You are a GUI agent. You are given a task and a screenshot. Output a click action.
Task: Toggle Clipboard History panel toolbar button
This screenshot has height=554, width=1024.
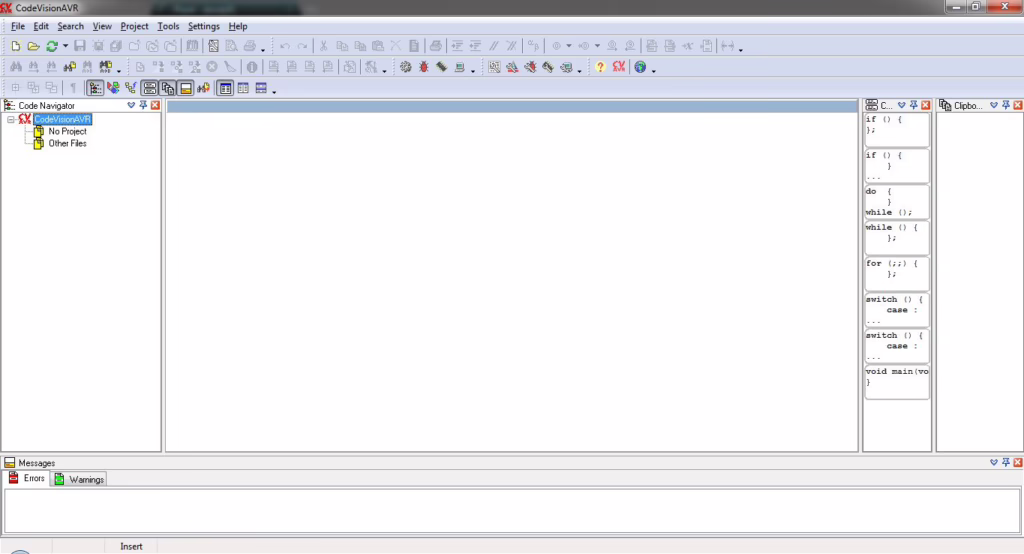coord(168,88)
